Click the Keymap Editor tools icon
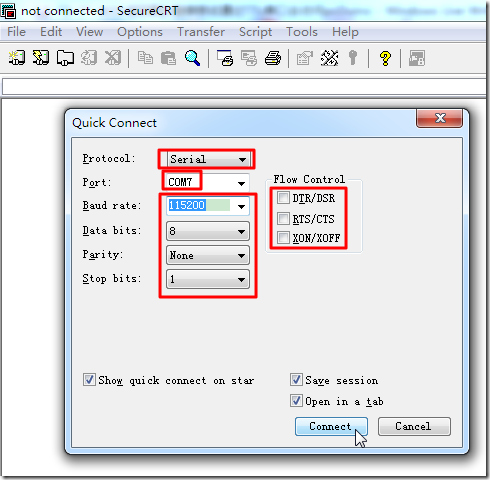 click(x=329, y=58)
